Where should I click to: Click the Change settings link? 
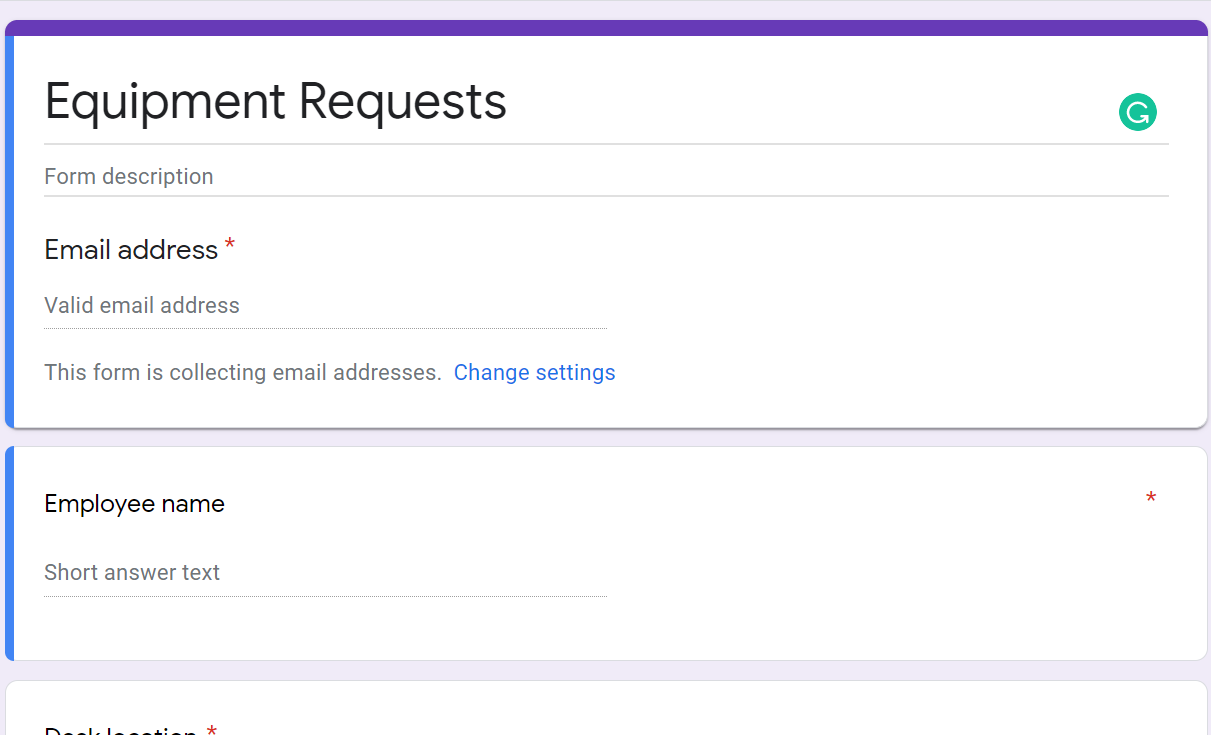534,372
